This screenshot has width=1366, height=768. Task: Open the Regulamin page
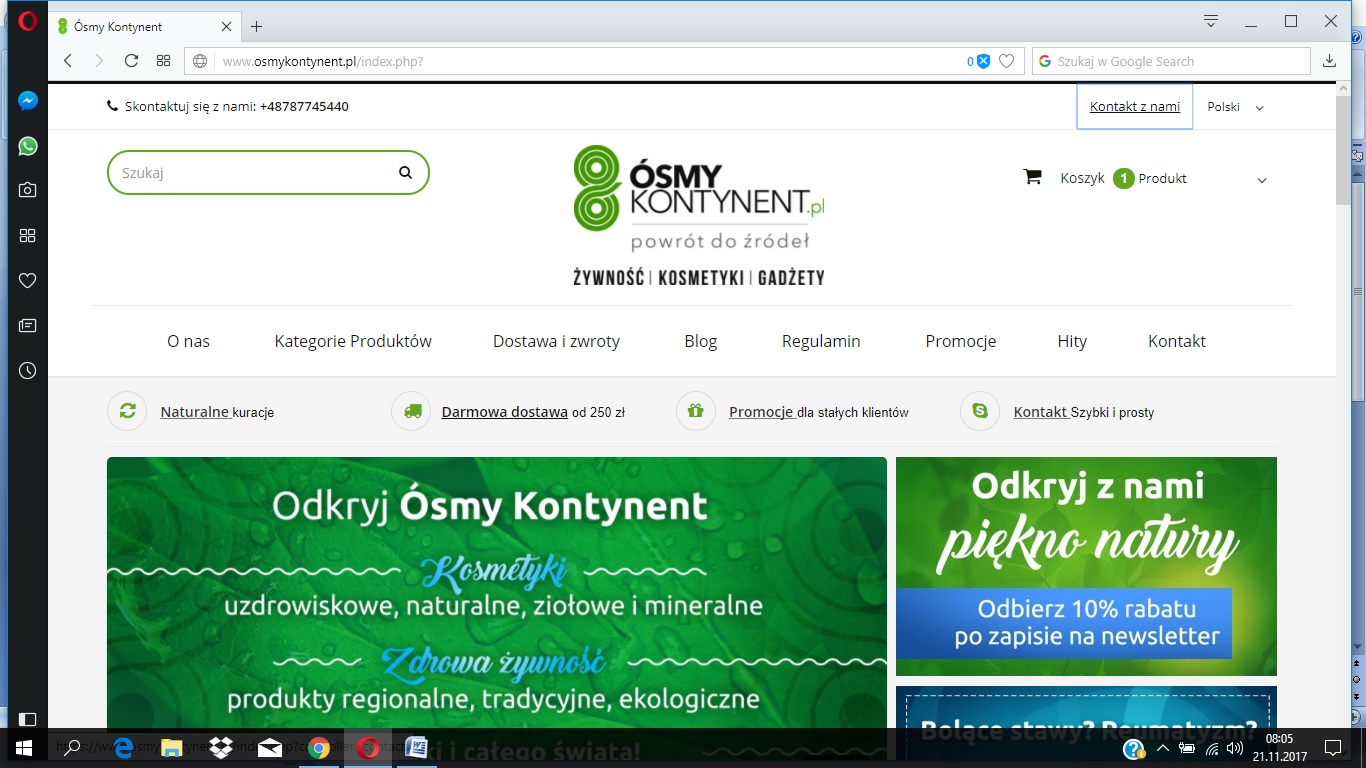pos(821,341)
